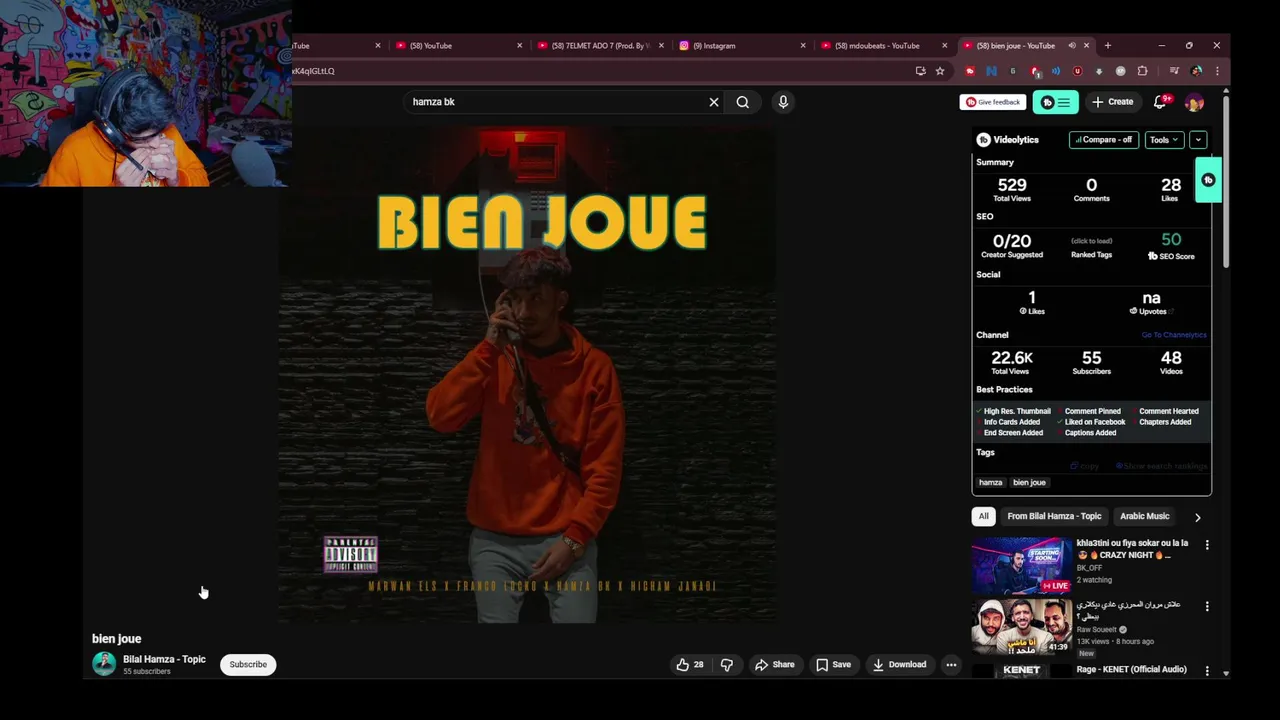1280x720 pixels.
Task: Click the red U extension icon
Action: tap(1077, 71)
